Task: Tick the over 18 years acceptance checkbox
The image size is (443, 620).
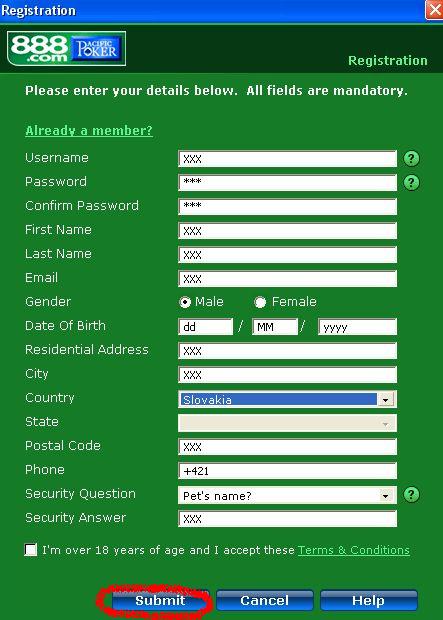Action: (30, 550)
